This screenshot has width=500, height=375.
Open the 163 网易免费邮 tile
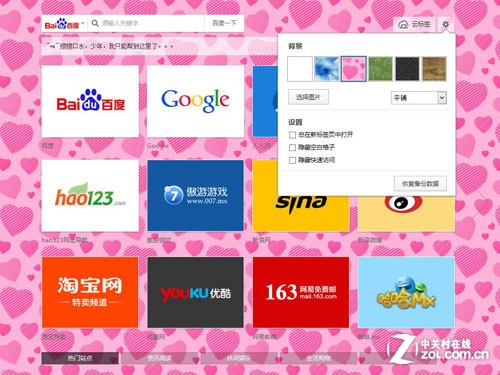(301, 292)
